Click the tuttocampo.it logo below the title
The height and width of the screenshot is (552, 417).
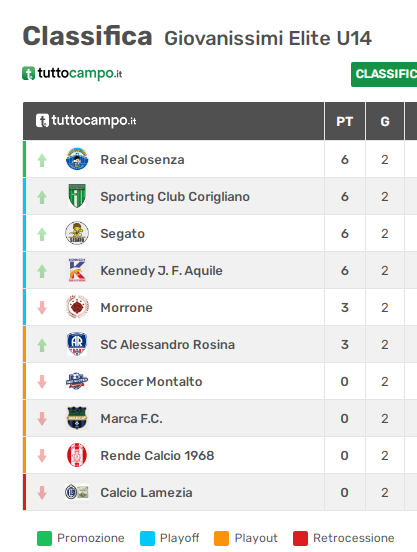(x=72, y=73)
